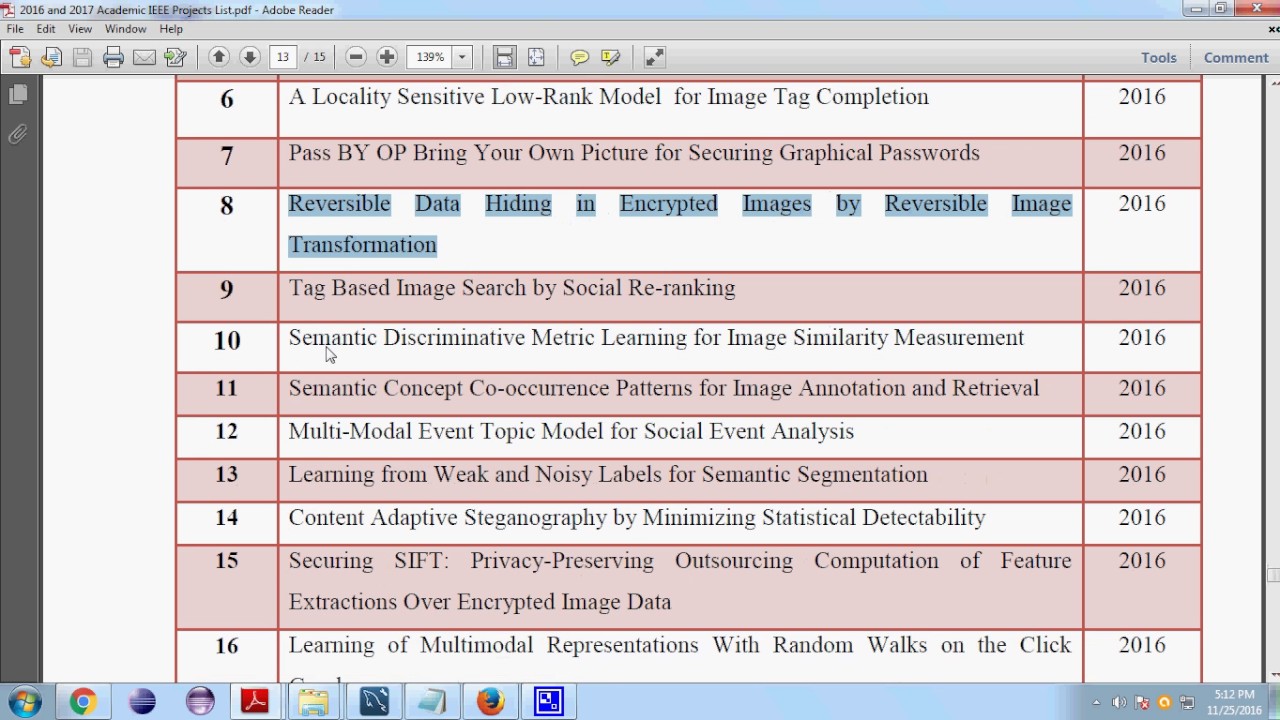
Task: Open Google Chrome from the taskbar
Action: pyautogui.click(x=83, y=702)
